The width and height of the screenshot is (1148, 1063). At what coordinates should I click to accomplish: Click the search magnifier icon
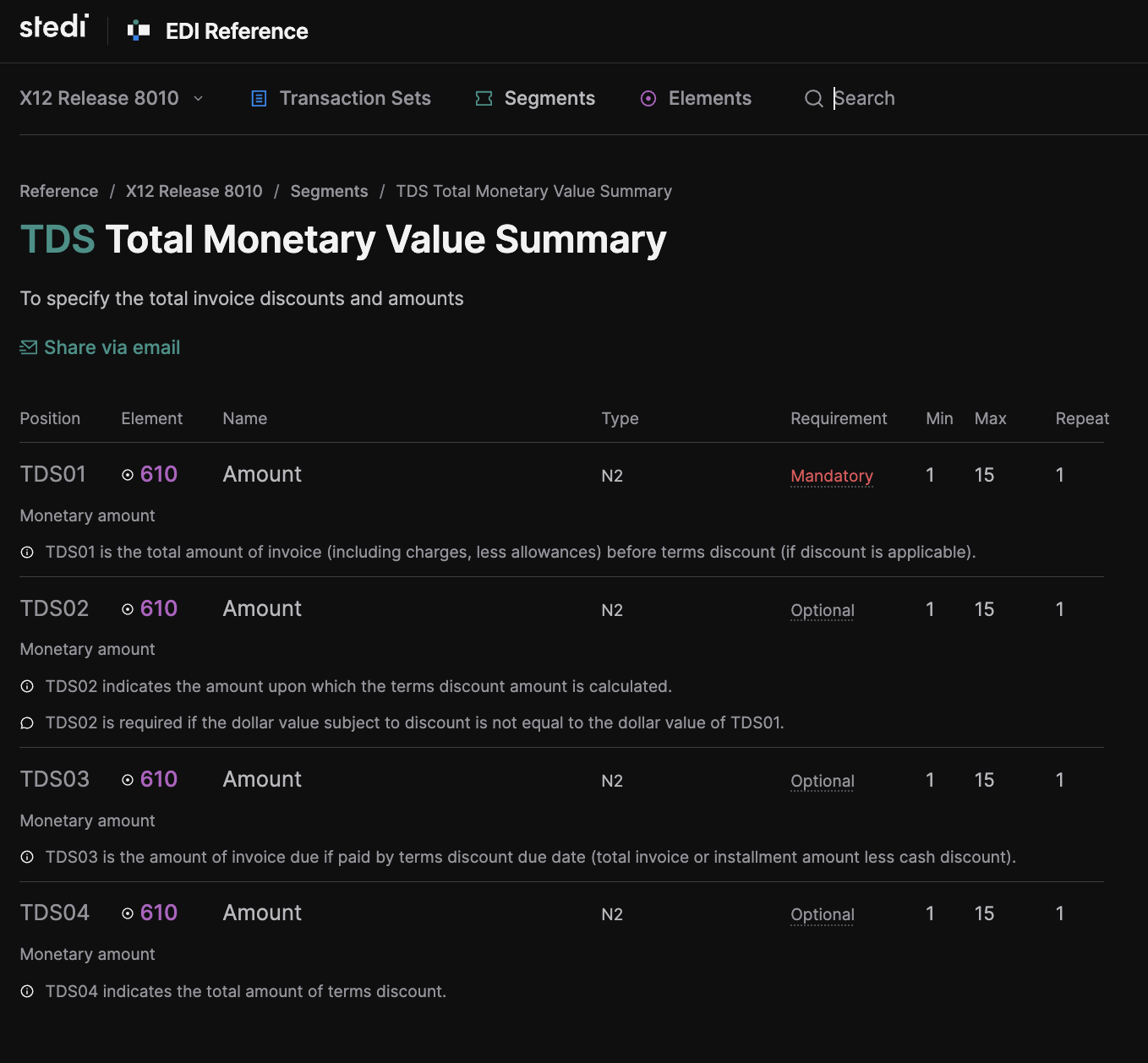(813, 99)
